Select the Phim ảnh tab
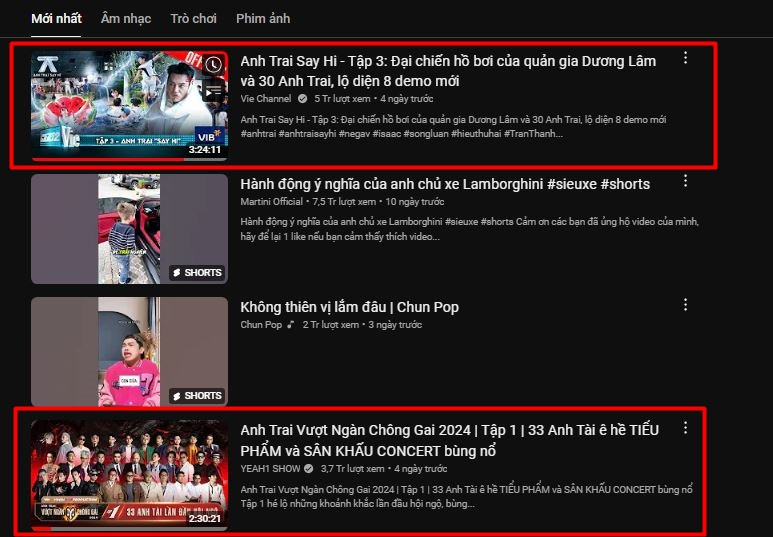 coord(264,19)
